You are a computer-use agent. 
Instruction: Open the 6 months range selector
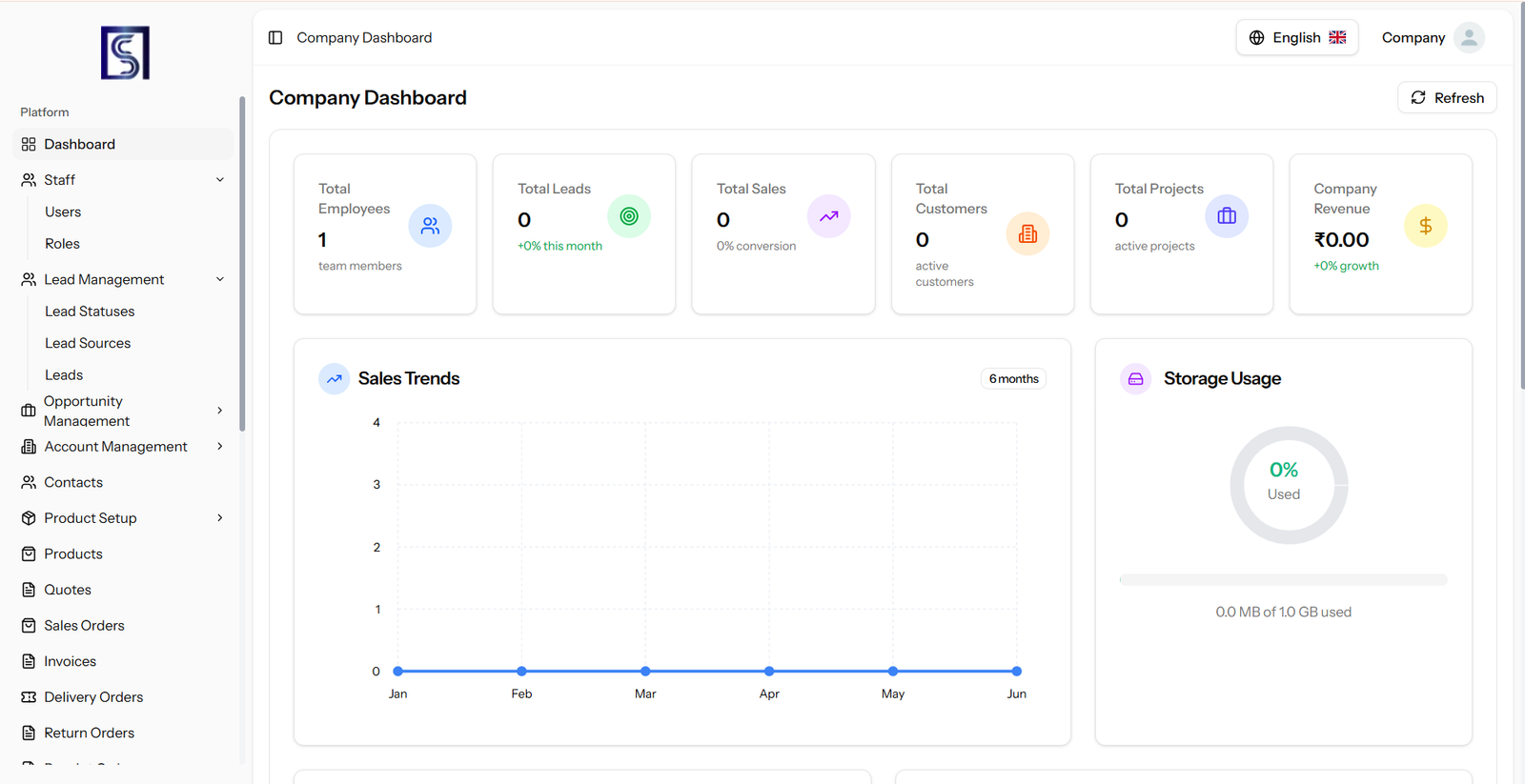click(x=1013, y=378)
